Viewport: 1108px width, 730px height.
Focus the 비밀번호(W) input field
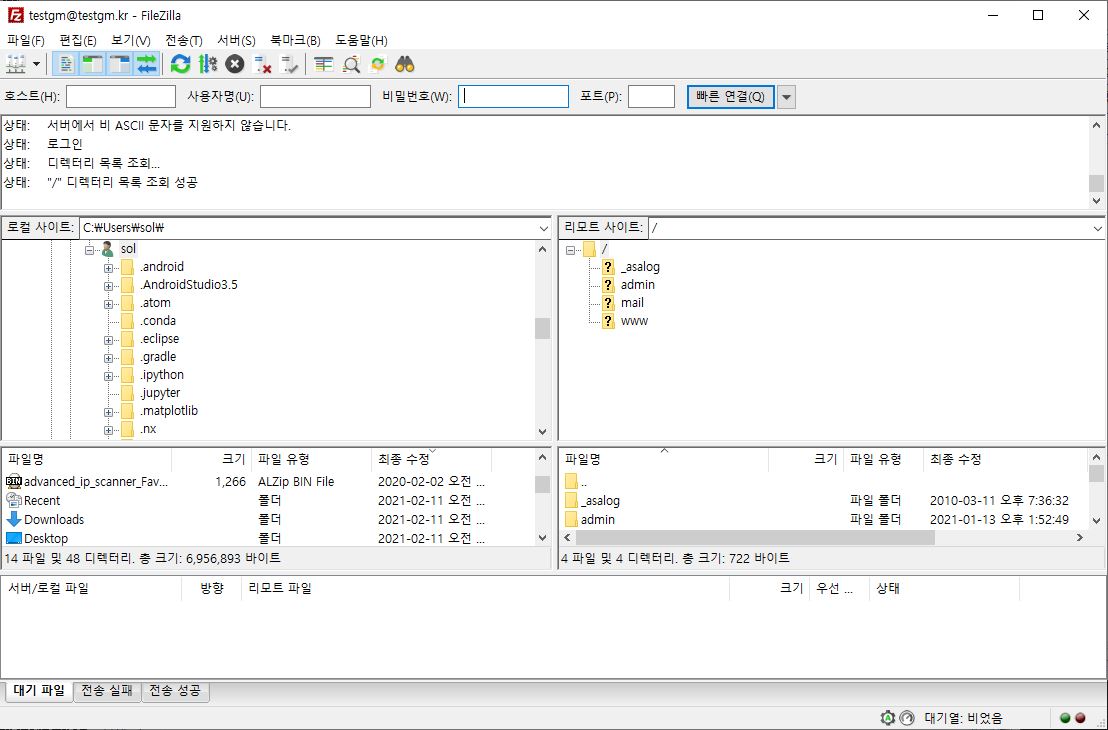(514, 97)
